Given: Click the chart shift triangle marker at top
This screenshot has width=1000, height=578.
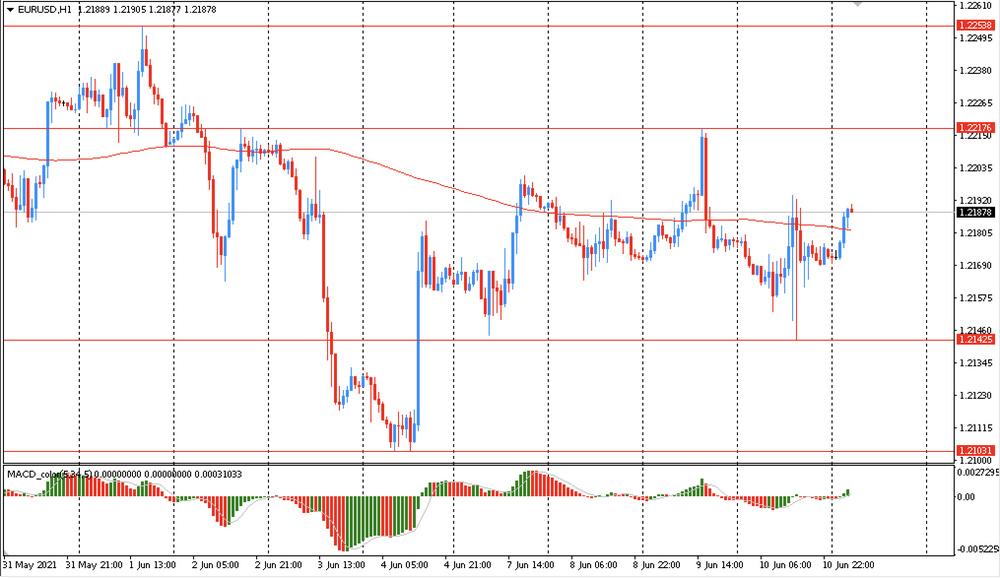Looking at the screenshot, I should pyautogui.click(x=858, y=4).
